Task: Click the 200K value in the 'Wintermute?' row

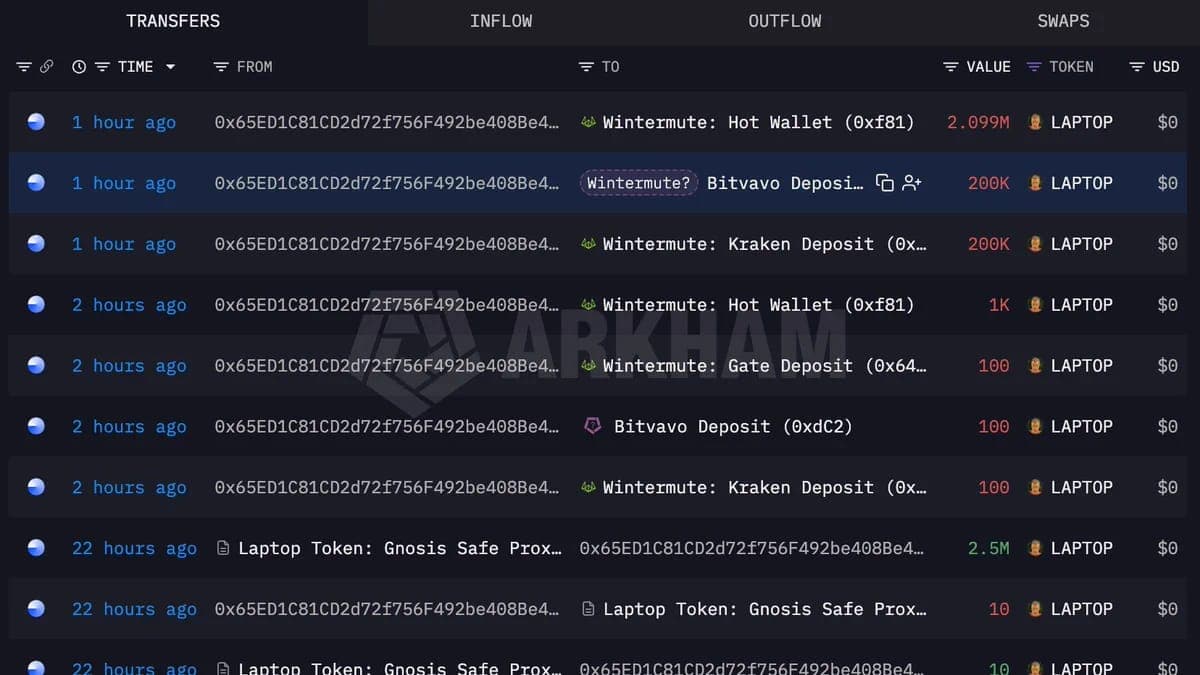Action: [989, 183]
